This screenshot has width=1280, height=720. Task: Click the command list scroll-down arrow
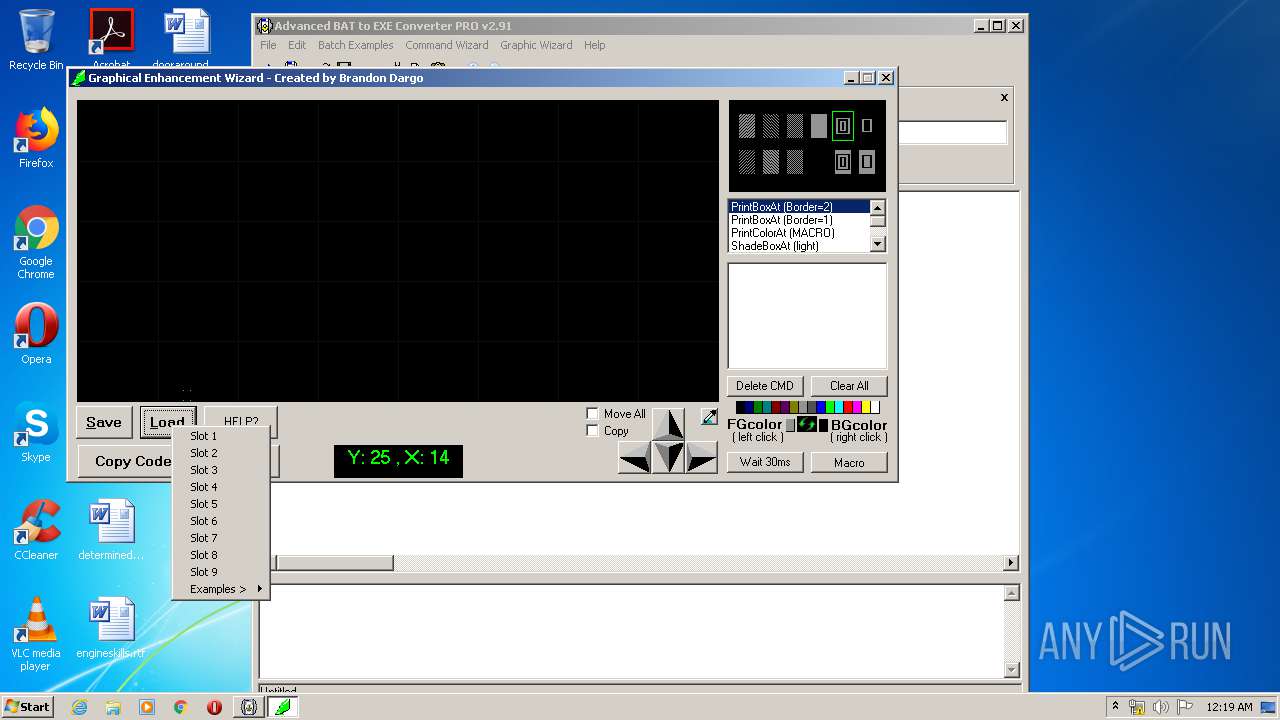tap(877, 244)
